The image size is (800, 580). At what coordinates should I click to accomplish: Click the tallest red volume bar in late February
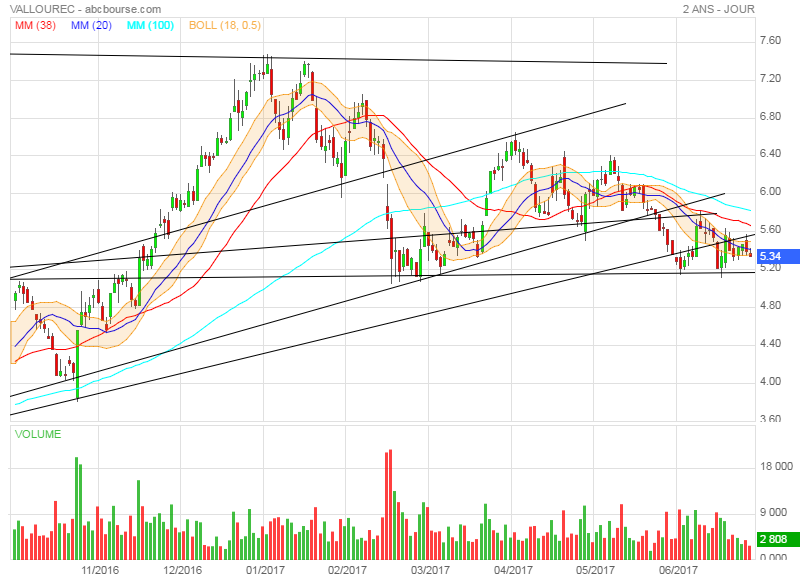(390, 505)
